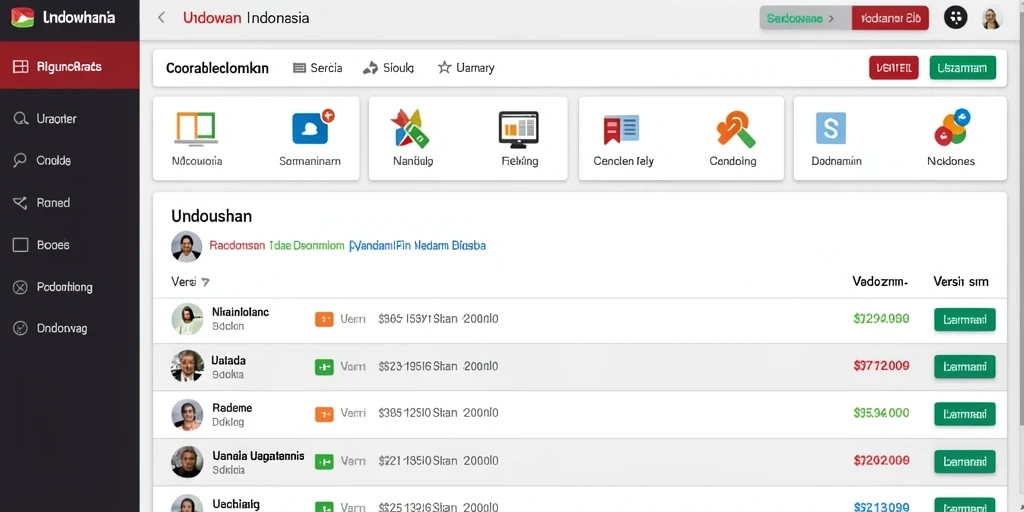Viewport: 1024px width, 512px height.
Task: Open the Cenclen Ialy bookmark icon
Action: point(621,129)
